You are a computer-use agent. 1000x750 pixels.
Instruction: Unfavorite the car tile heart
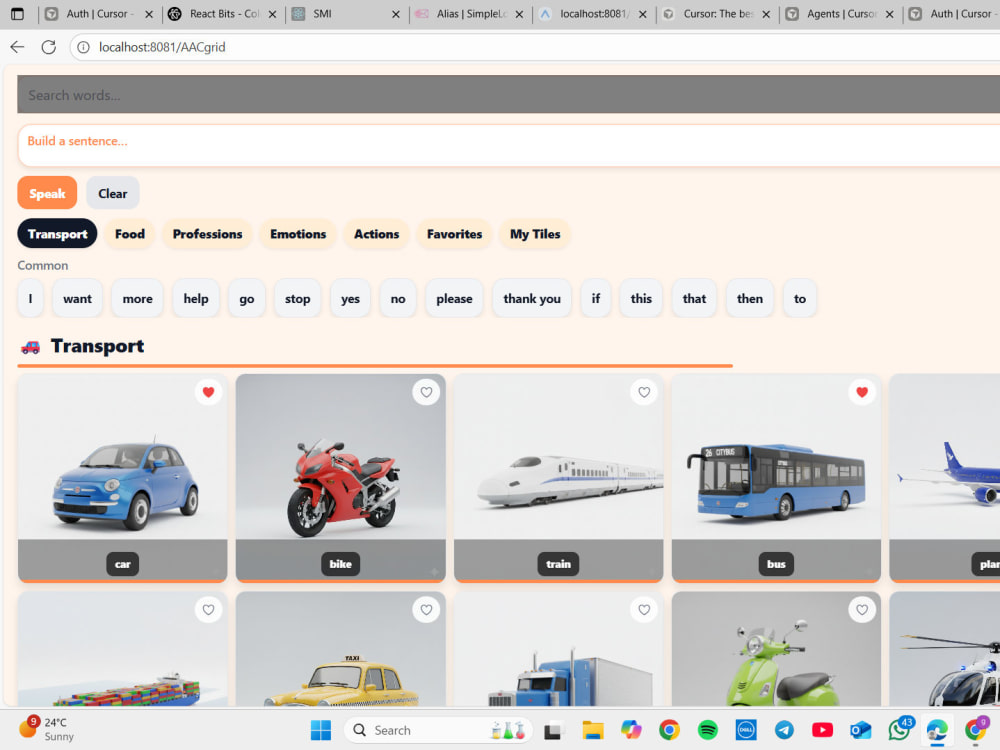(x=208, y=392)
